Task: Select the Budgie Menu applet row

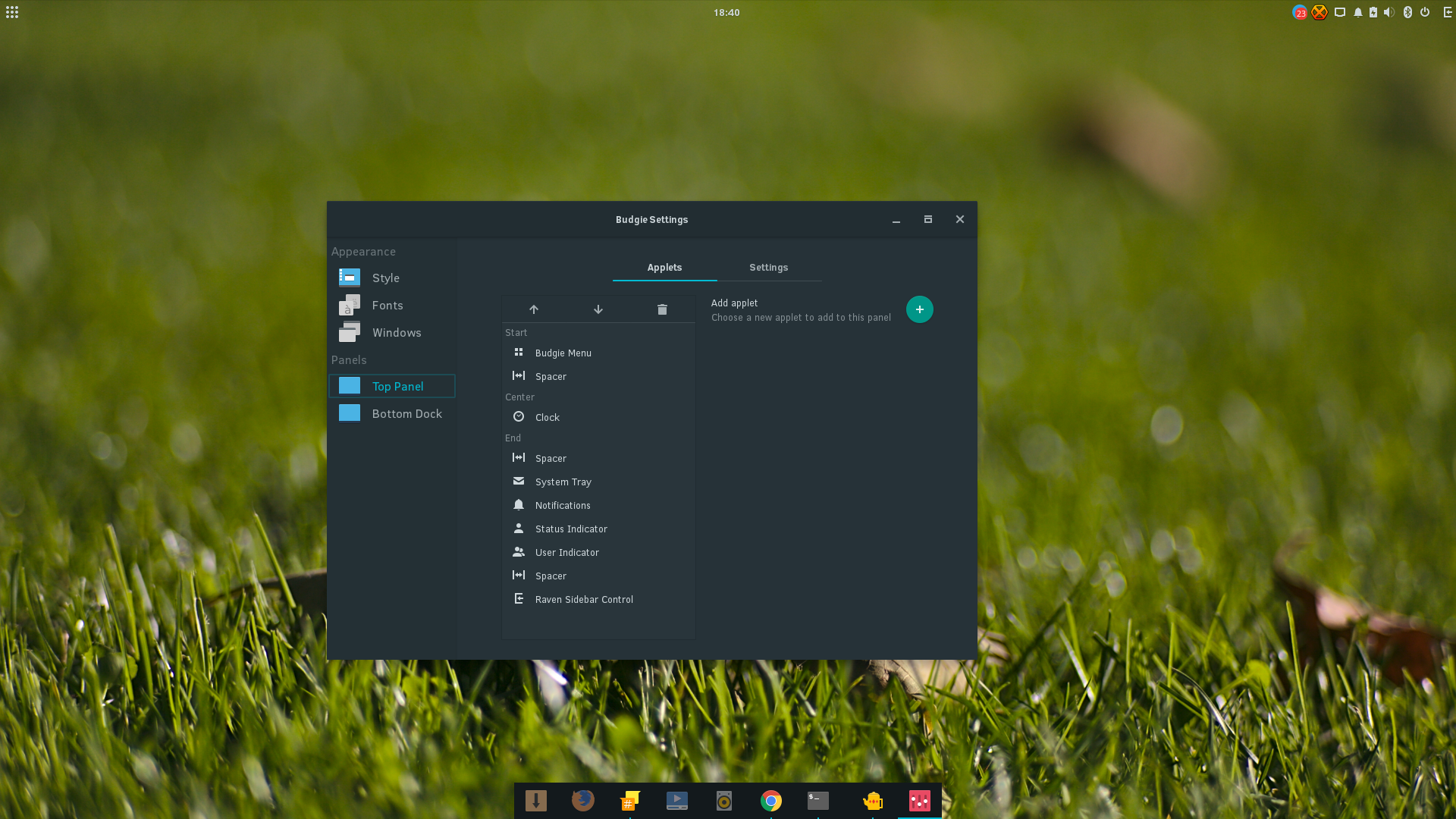Action: [x=598, y=353]
